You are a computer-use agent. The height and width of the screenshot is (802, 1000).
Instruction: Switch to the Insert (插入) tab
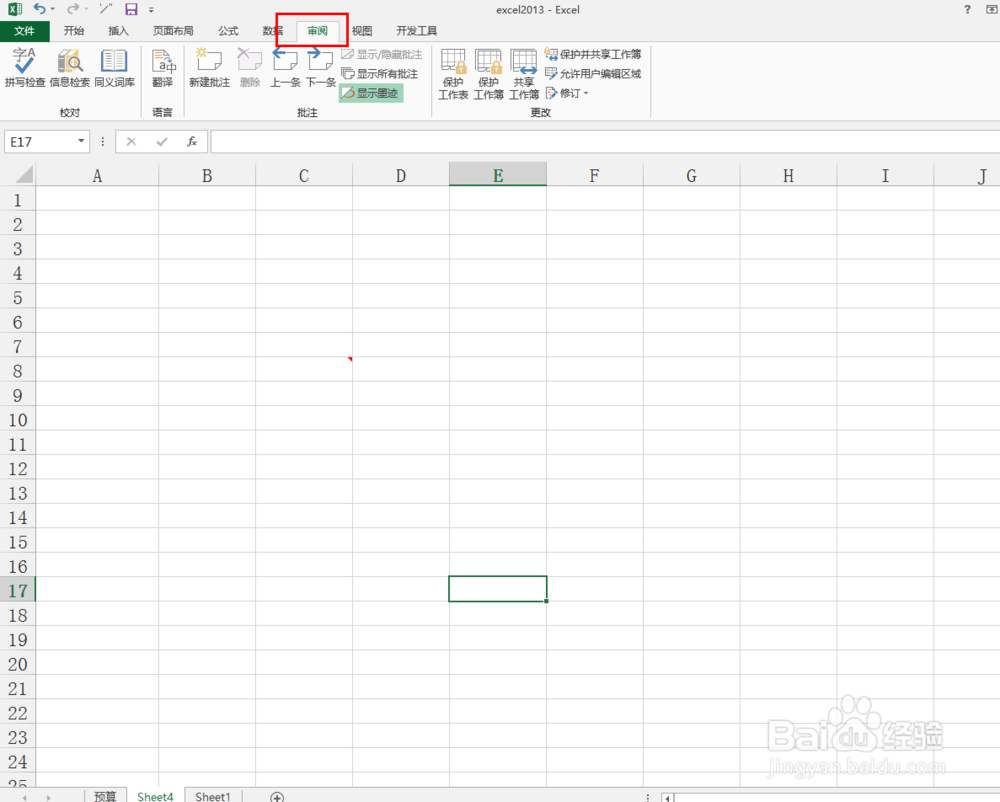(118, 31)
